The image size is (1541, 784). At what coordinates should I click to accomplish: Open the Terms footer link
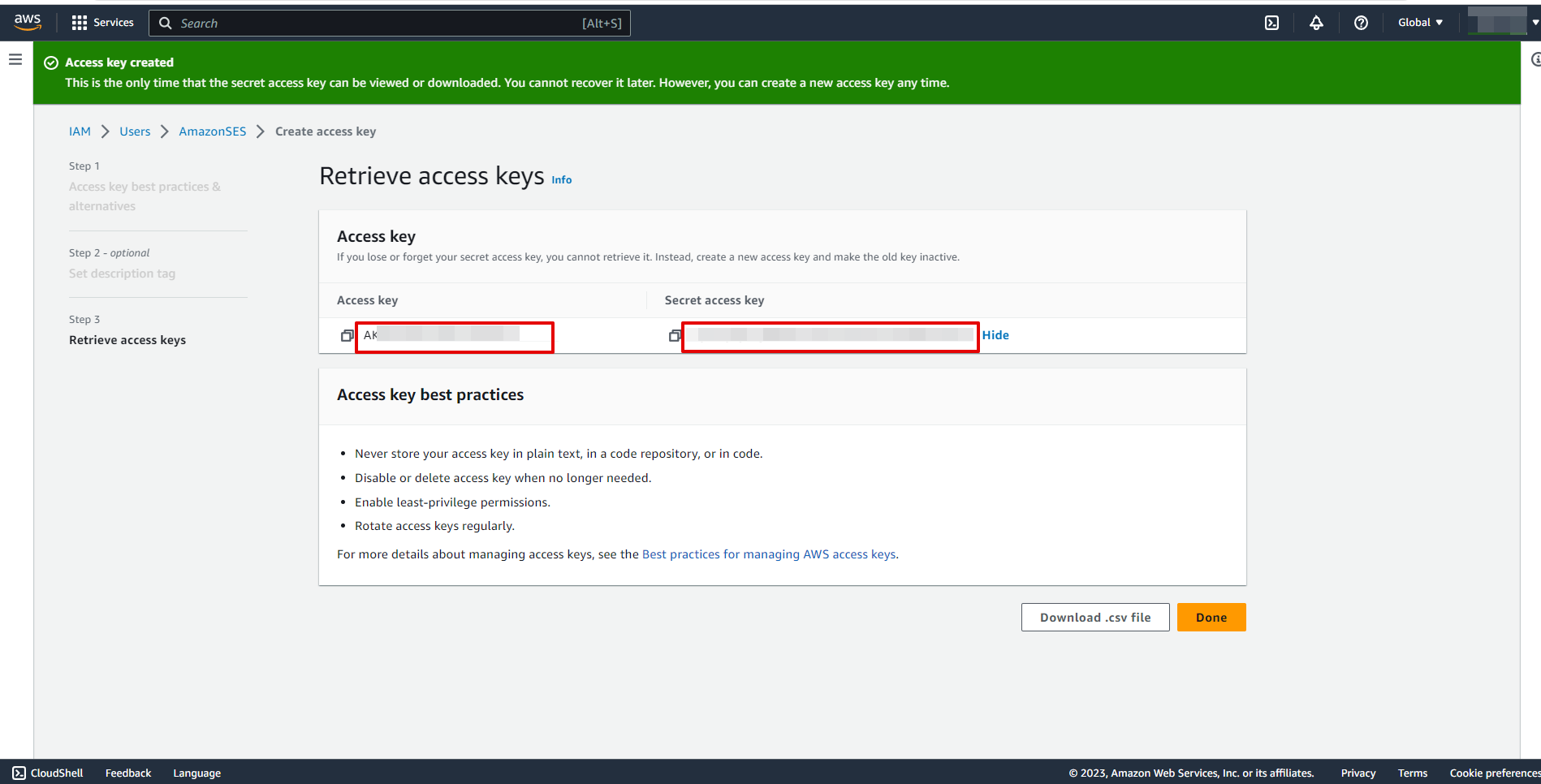[1413, 773]
